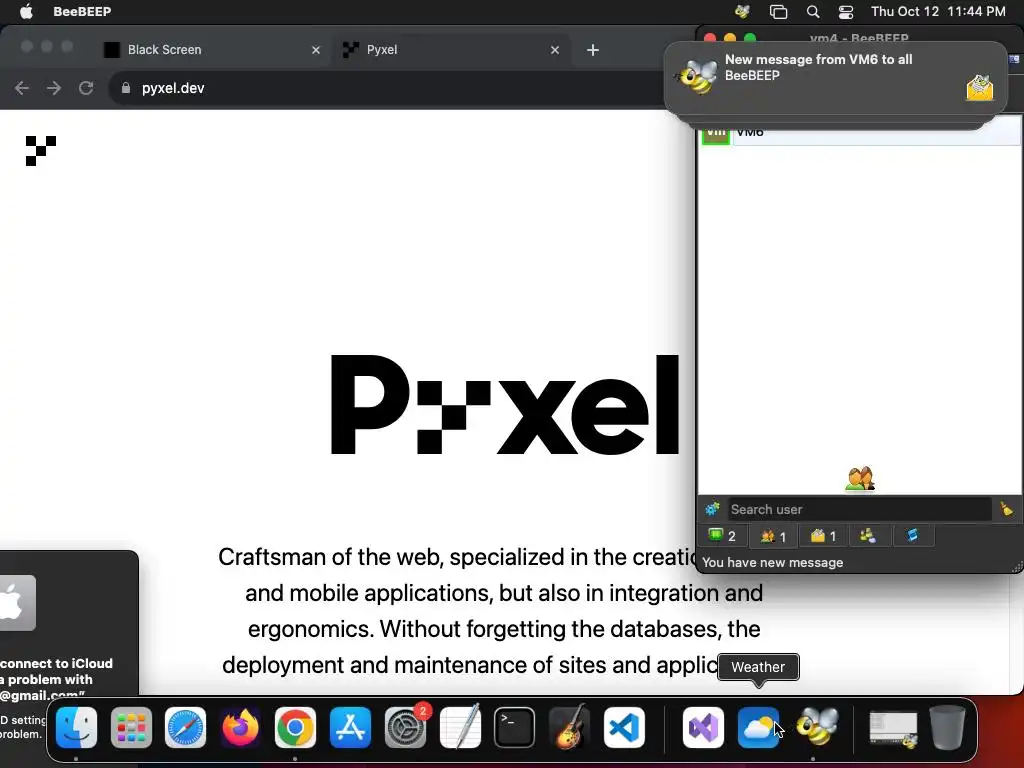This screenshot has width=1024, height=768.
Task: Open Stage Manager windows icon in menu bar
Action: tap(778, 11)
